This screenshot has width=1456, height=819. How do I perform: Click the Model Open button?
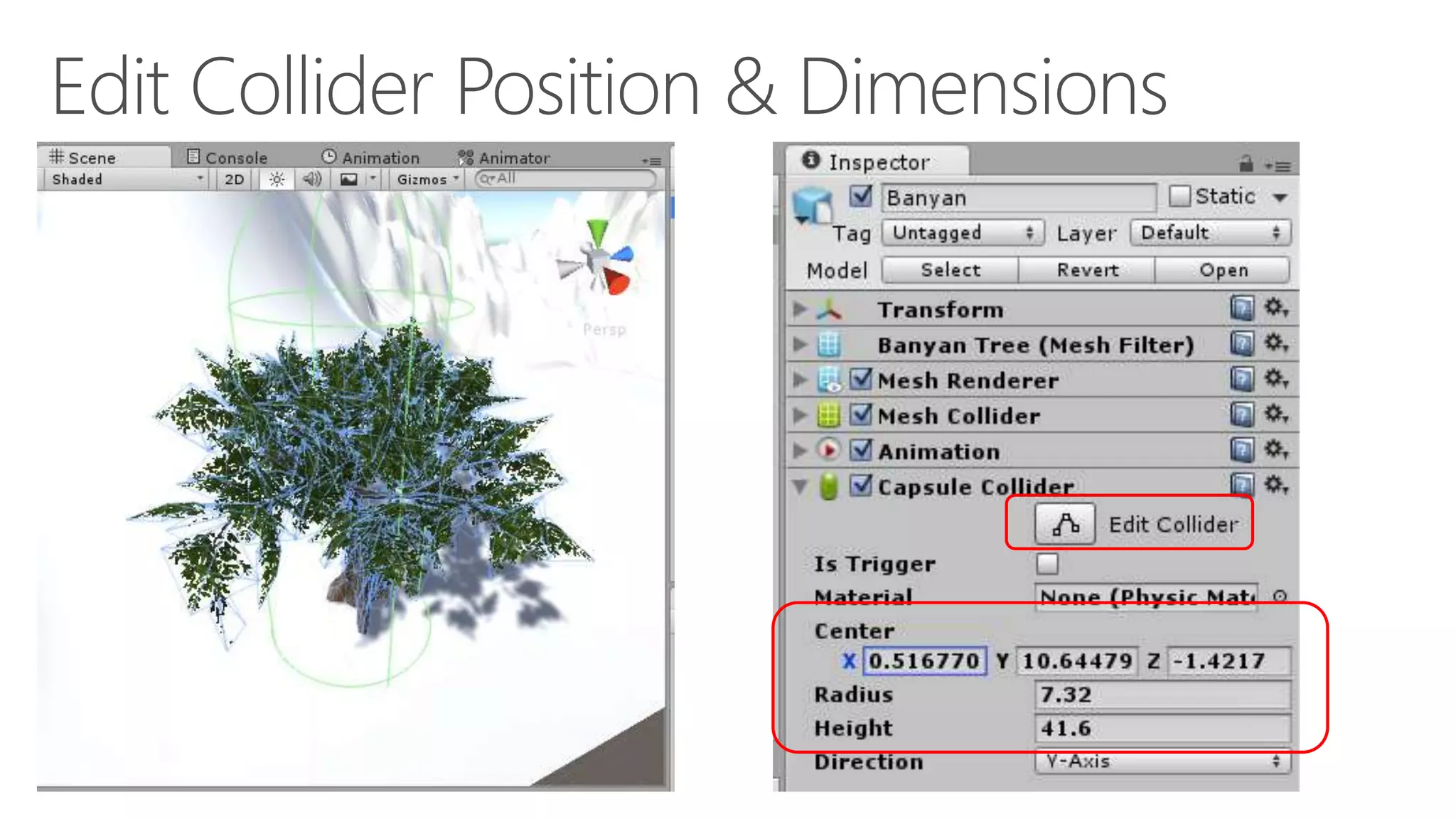tap(1223, 270)
